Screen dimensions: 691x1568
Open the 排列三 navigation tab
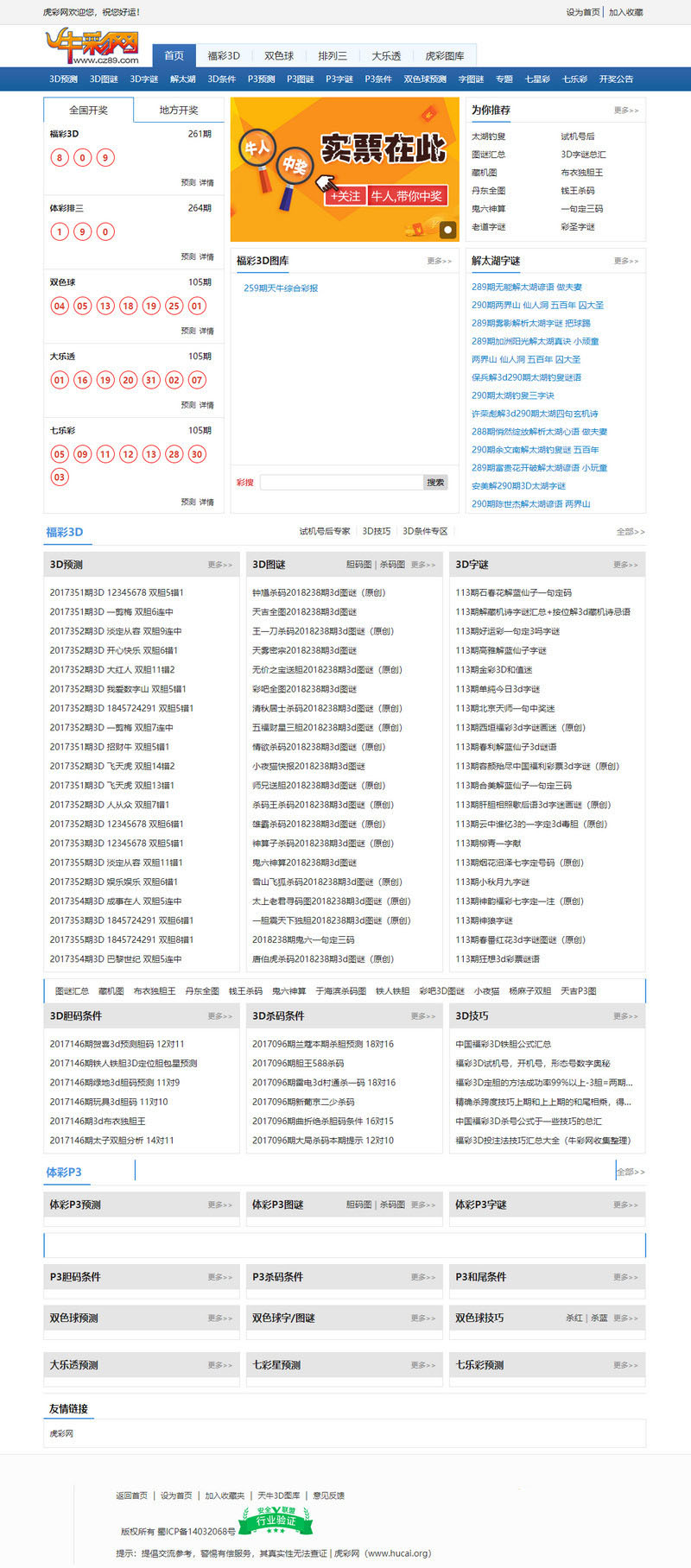[333, 55]
